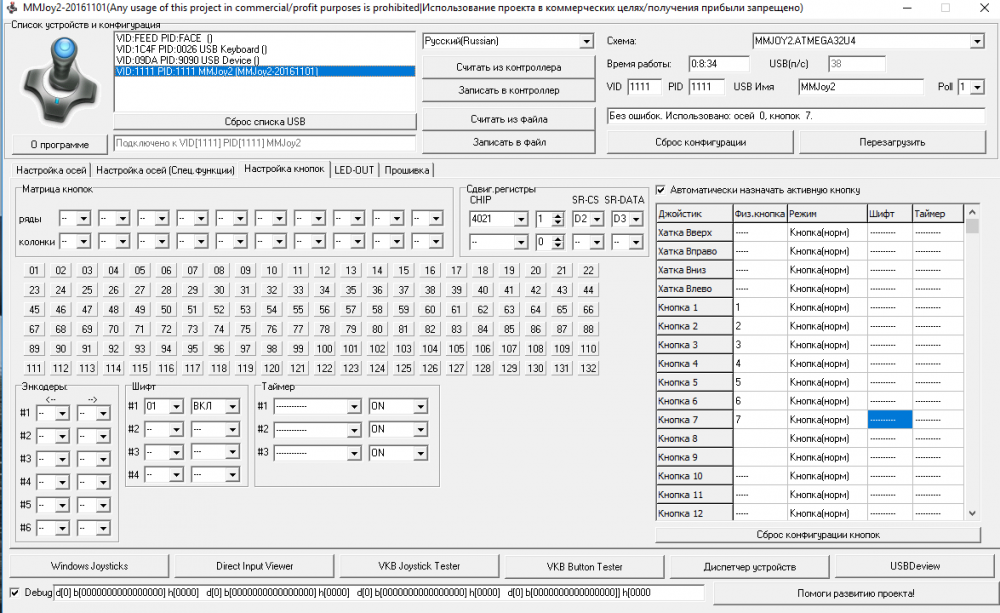Select button 132 in the button grid

tap(588, 368)
